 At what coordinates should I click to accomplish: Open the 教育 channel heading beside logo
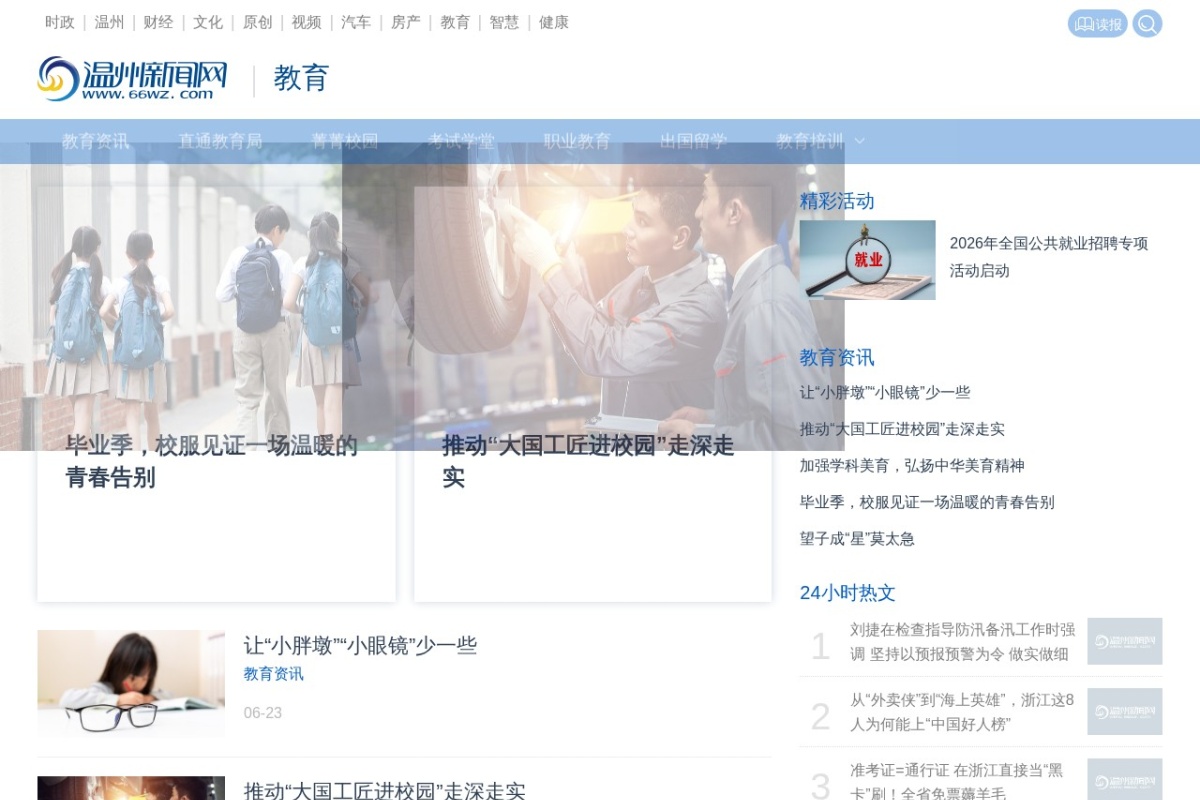point(301,79)
